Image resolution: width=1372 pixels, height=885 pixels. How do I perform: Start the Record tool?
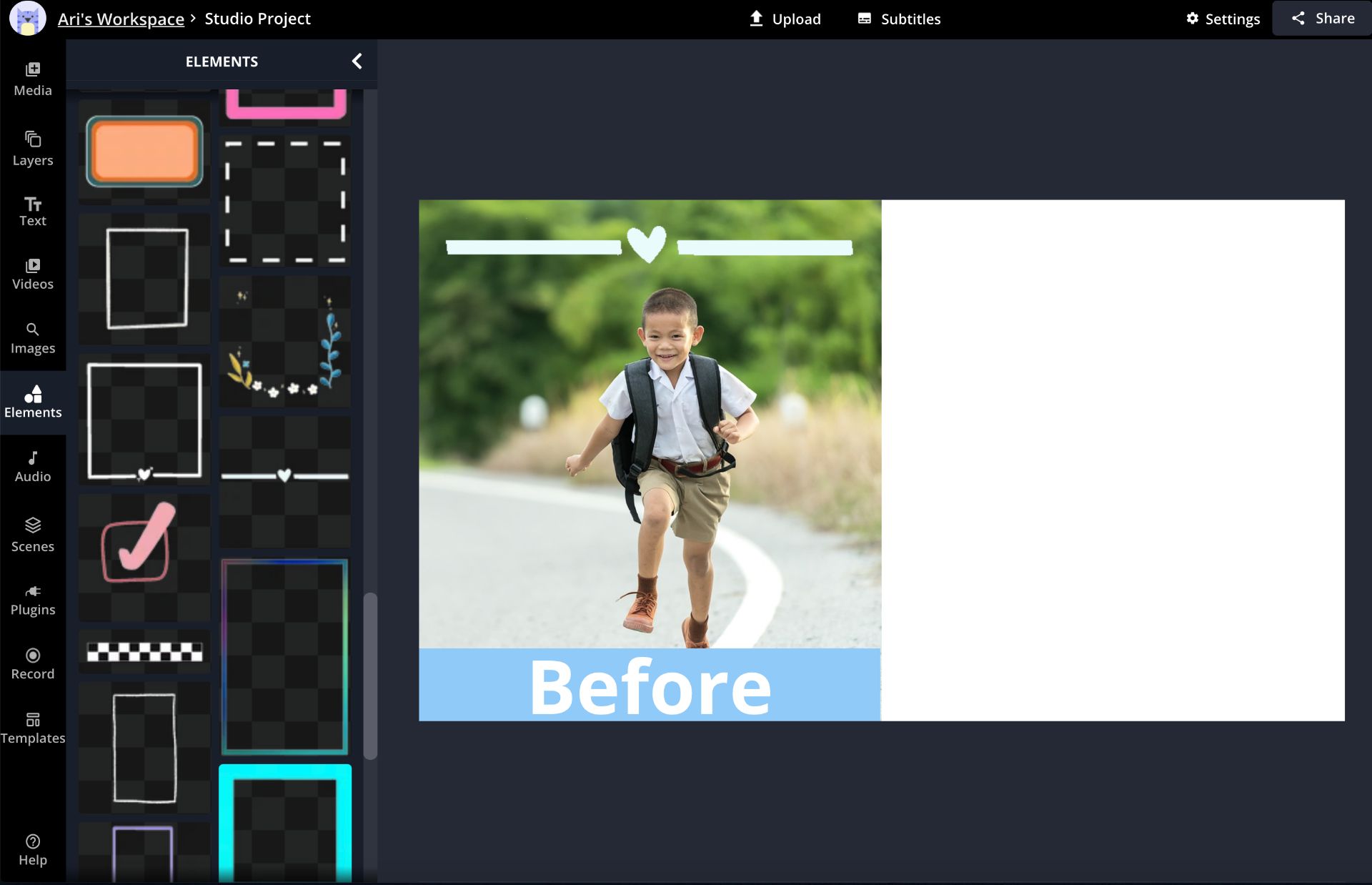[x=33, y=663]
